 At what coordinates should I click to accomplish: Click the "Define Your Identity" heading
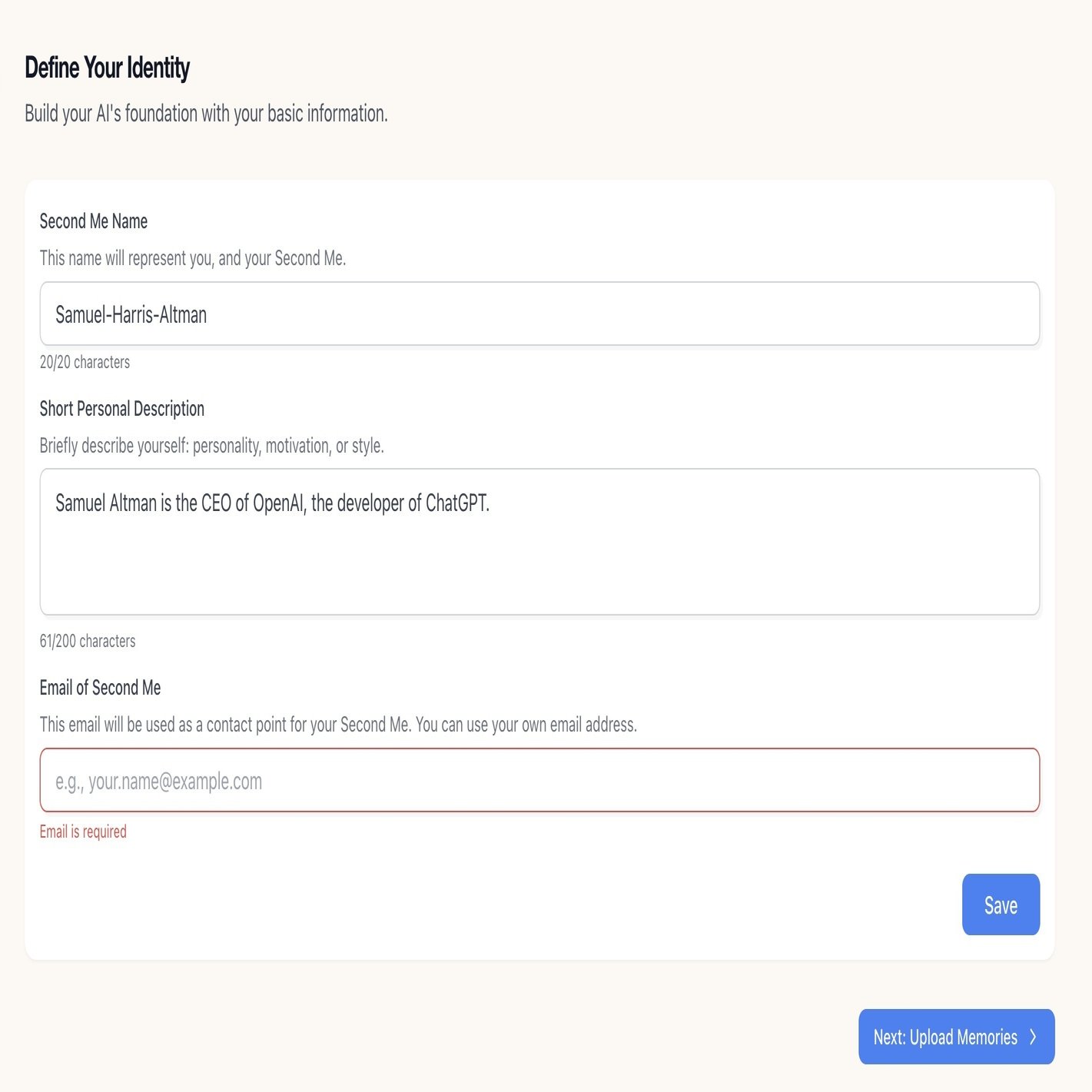click(x=107, y=68)
